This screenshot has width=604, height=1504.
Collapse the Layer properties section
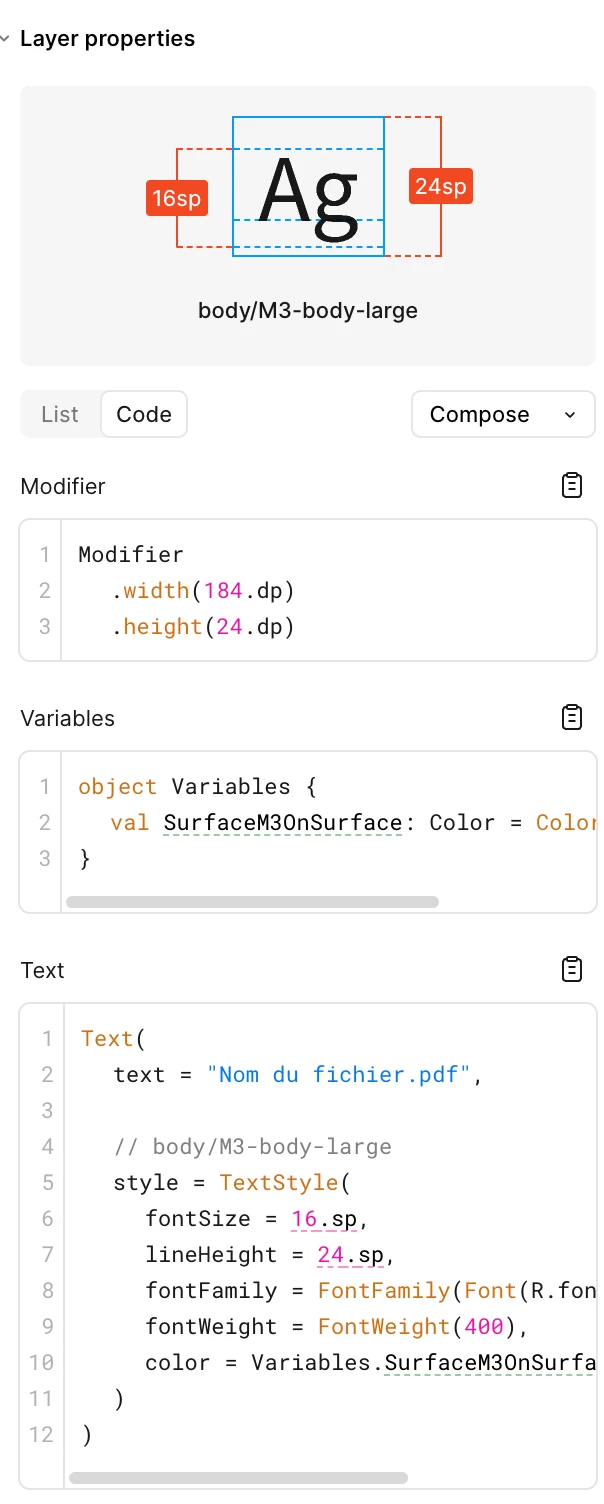pyautogui.click(x=6, y=39)
